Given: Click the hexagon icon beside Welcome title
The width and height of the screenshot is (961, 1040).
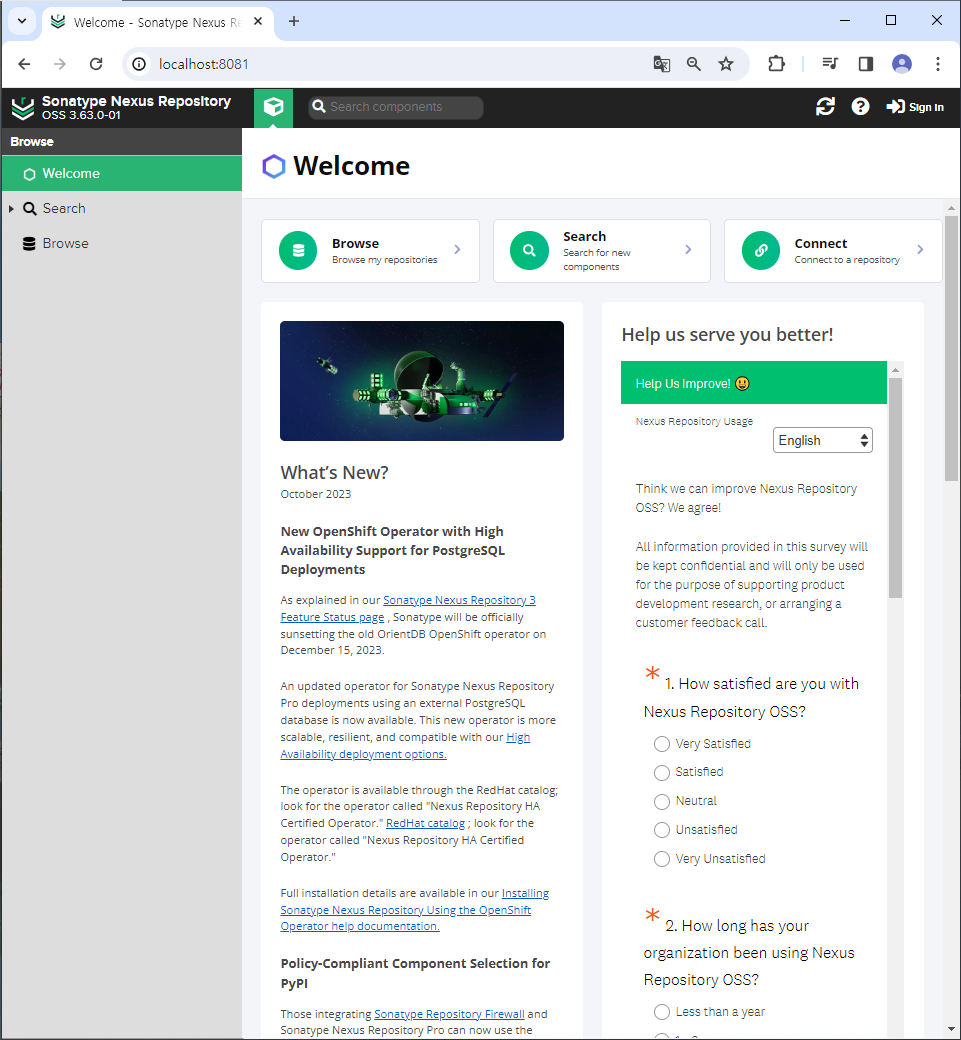Looking at the screenshot, I should [x=273, y=166].
